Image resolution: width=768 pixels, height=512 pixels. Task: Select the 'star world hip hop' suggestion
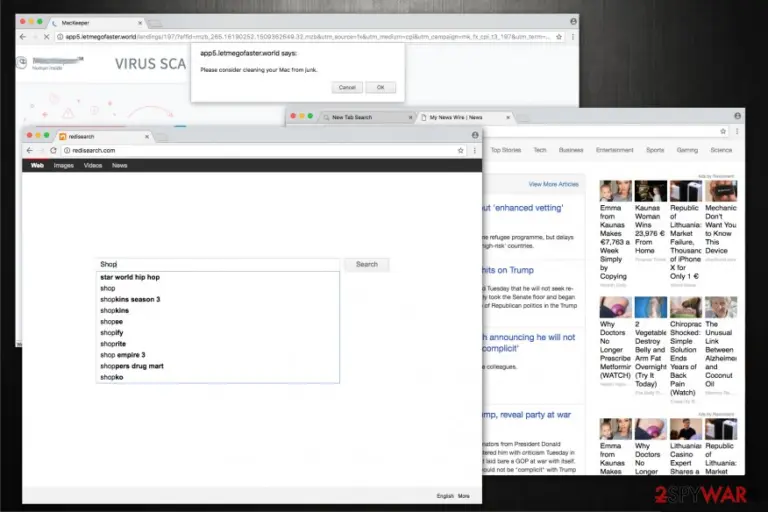(x=130, y=277)
